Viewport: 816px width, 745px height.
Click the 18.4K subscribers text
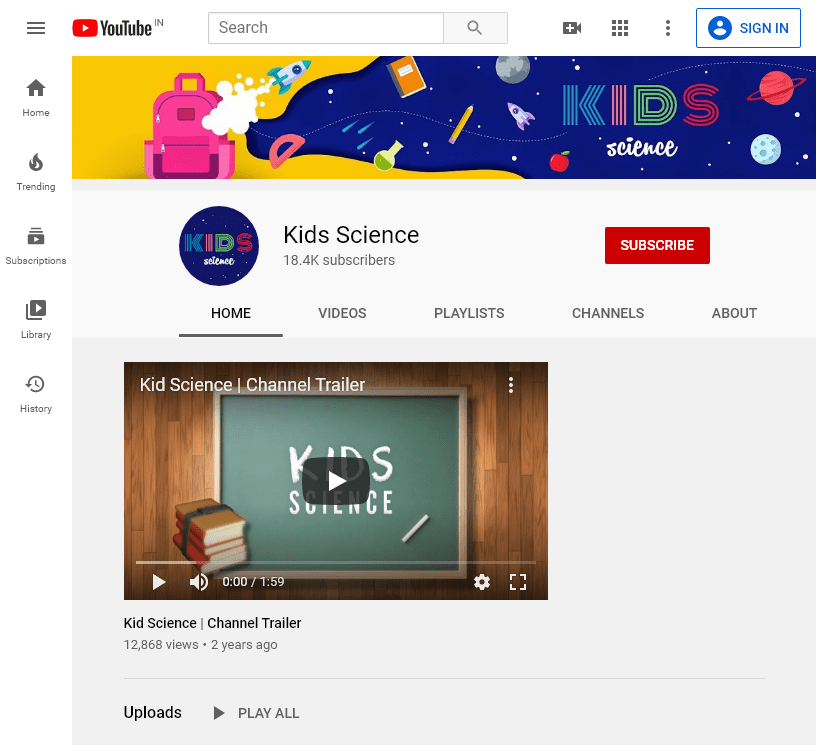click(x=339, y=260)
